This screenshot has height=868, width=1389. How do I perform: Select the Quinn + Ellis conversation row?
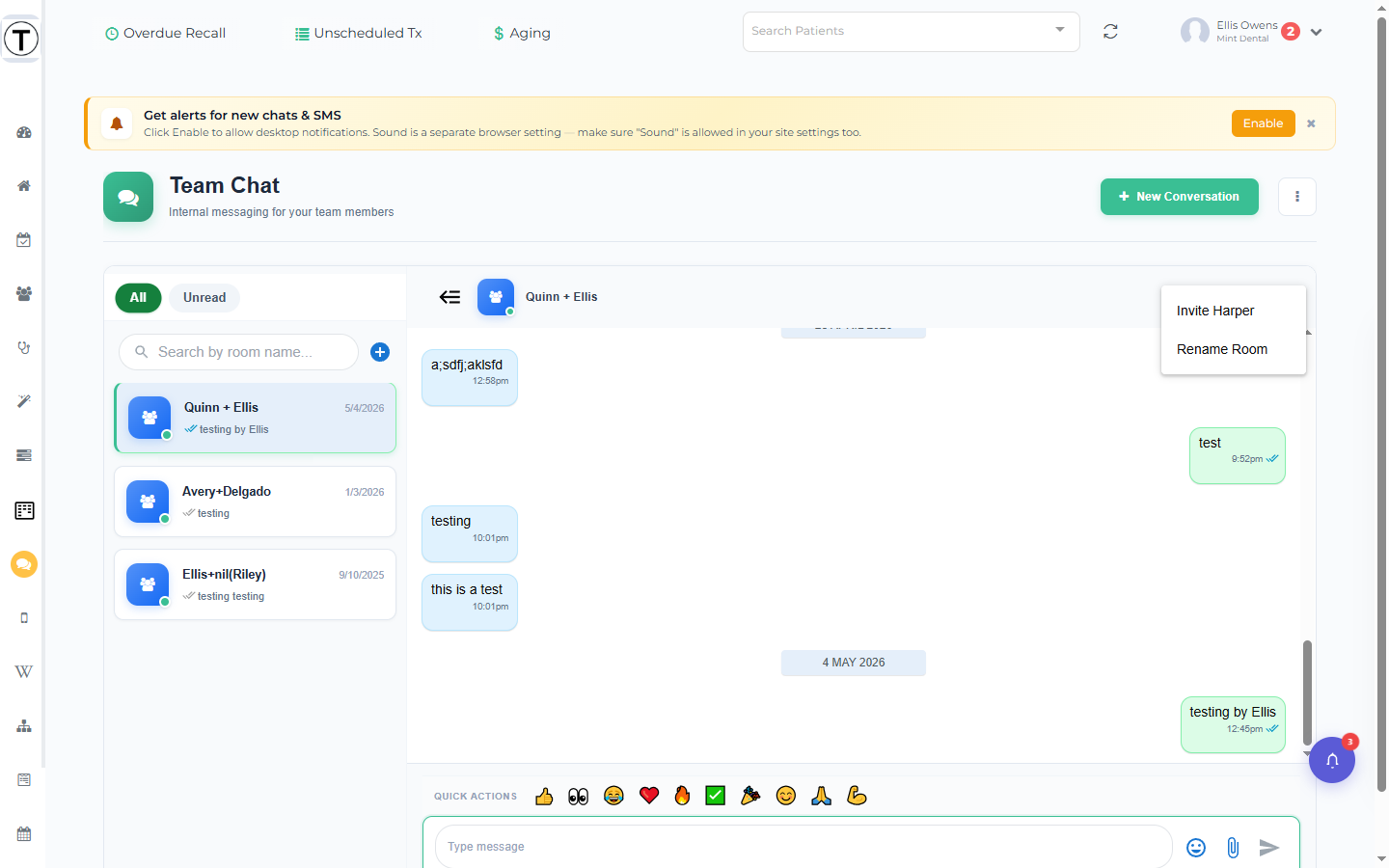point(255,418)
